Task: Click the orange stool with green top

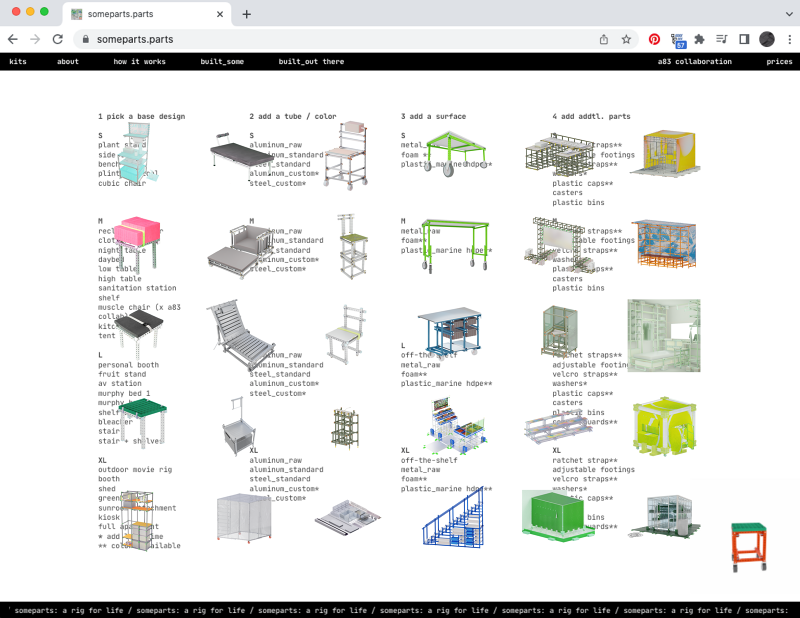Action: pos(747,545)
